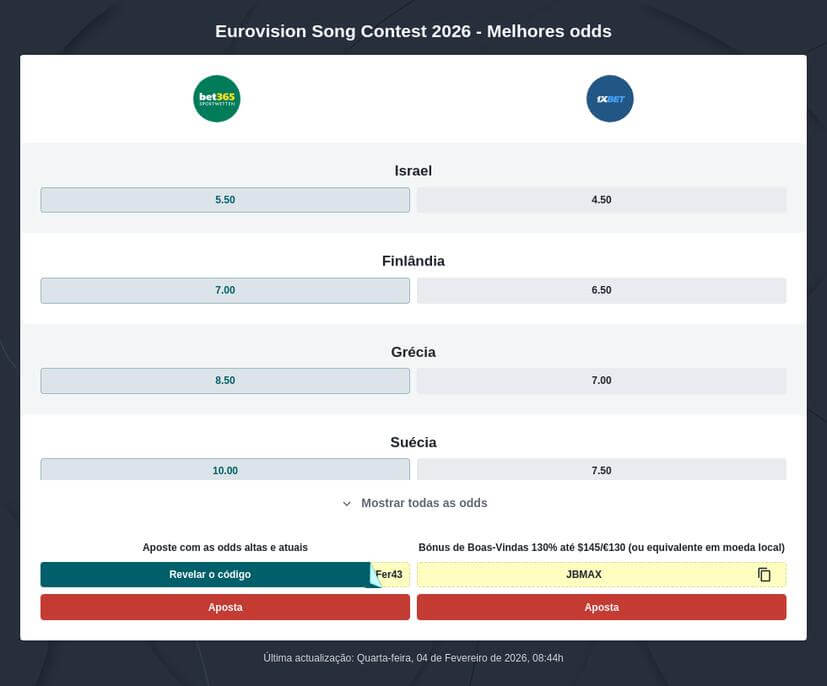Select Finlândia odds 6.50 on 1xBET
Image resolution: width=827 pixels, height=686 pixels.
point(601,290)
